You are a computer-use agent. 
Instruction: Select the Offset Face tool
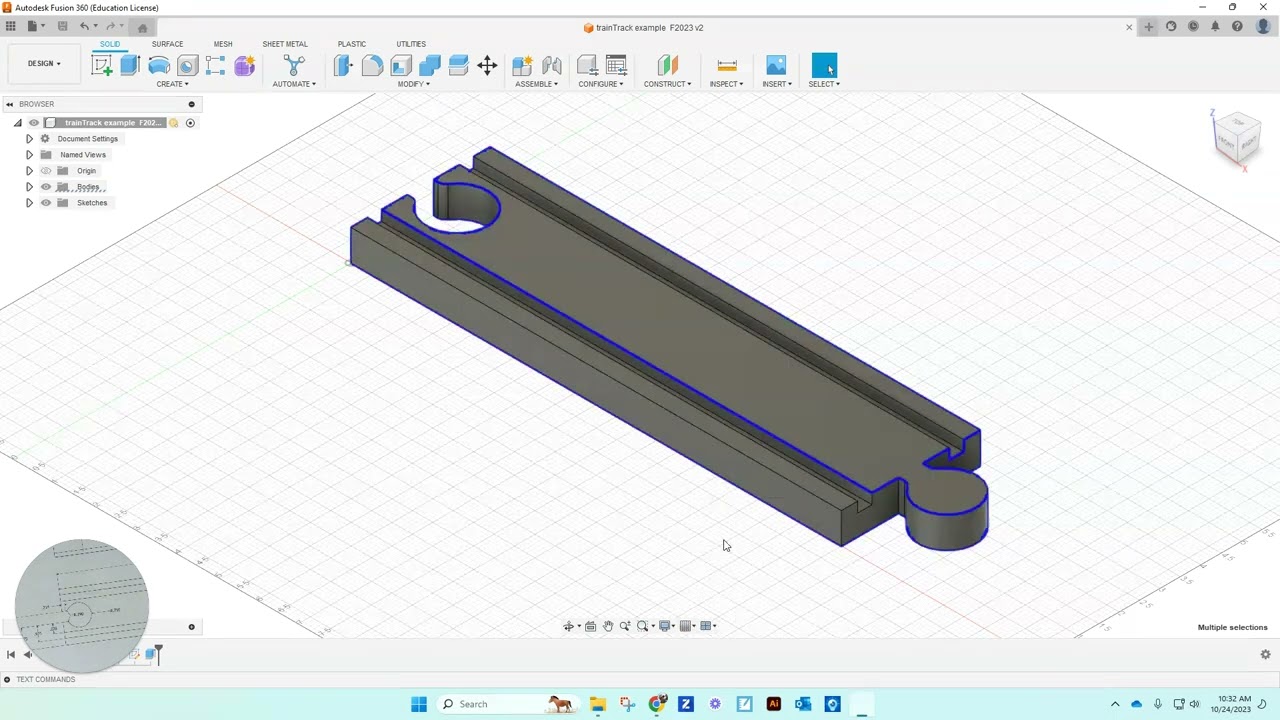coord(459,66)
